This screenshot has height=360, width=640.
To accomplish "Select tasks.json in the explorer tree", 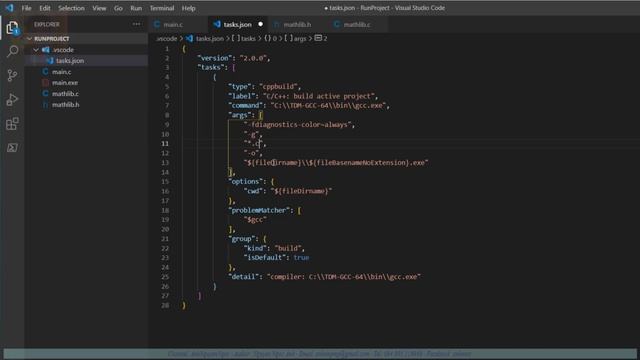I will pyautogui.click(x=87, y=60).
